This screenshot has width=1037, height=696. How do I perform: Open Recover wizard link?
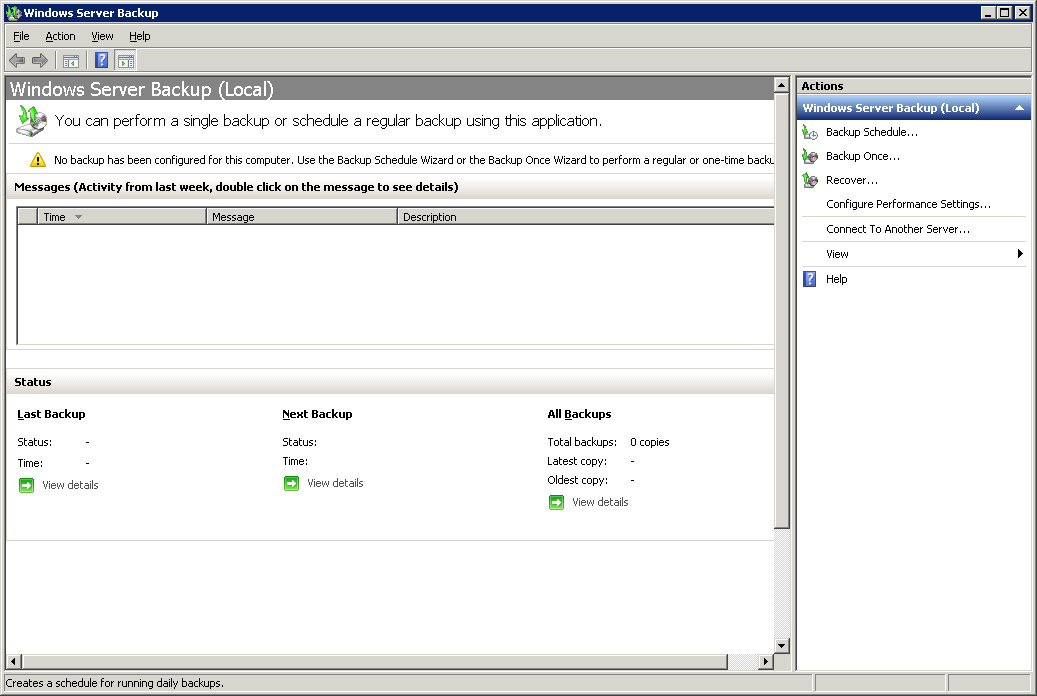point(852,180)
